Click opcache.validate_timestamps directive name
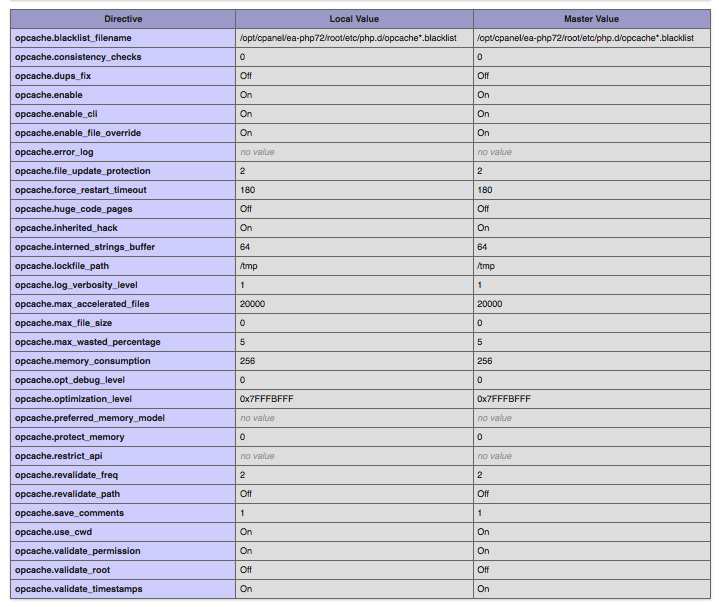The width and height of the screenshot is (719, 607). click(x=78, y=590)
